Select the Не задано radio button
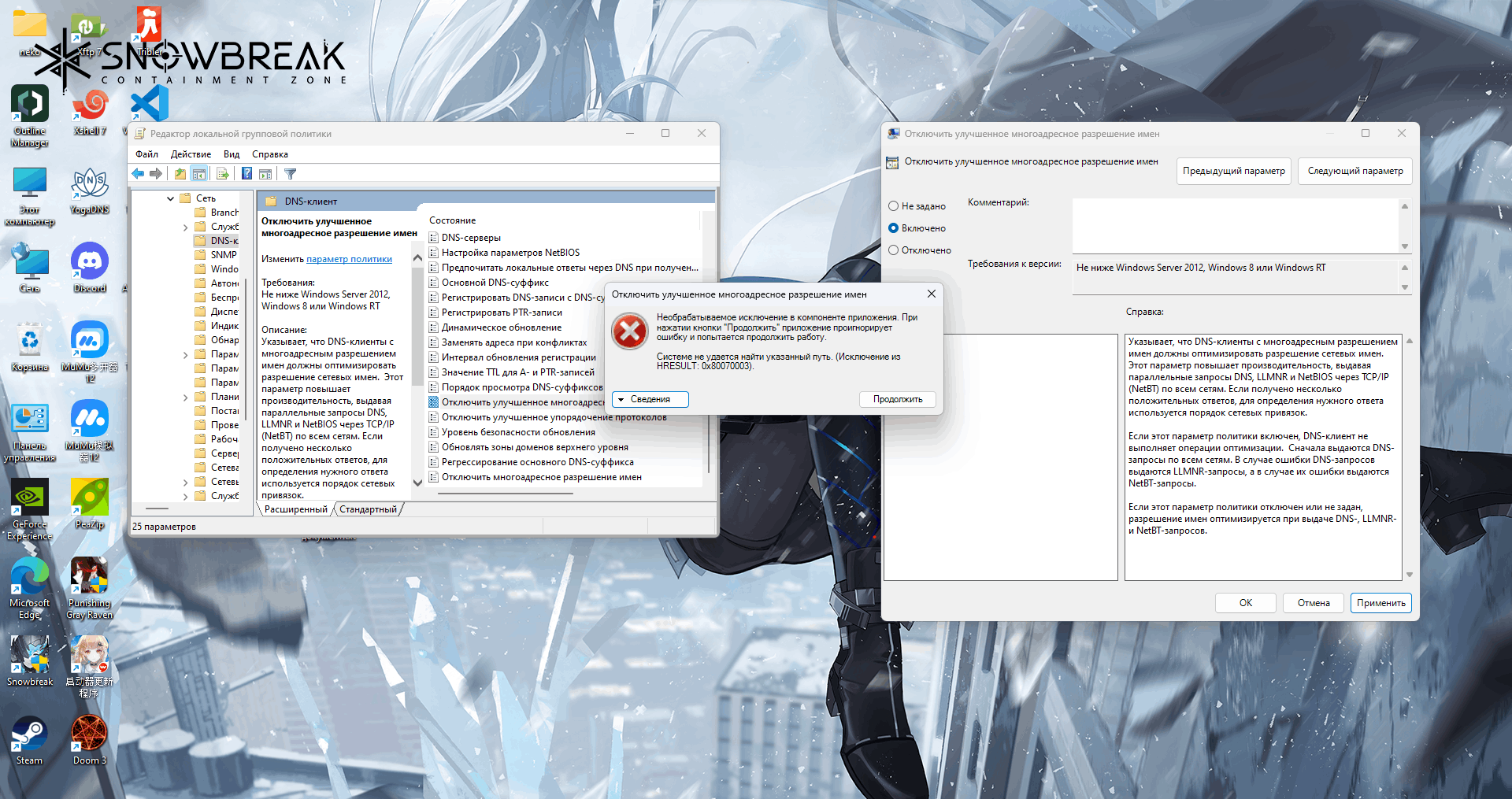This screenshot has height=799, width=1512. [893, 206]
